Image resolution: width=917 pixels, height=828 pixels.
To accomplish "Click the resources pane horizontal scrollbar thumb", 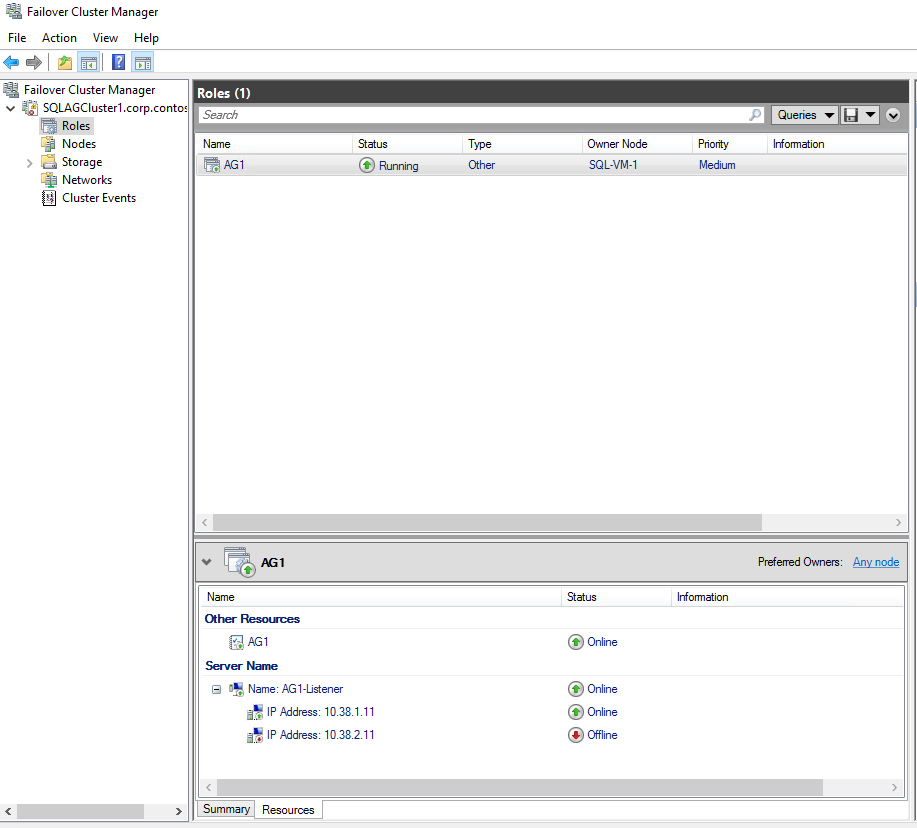I will (x=519, y=787).
